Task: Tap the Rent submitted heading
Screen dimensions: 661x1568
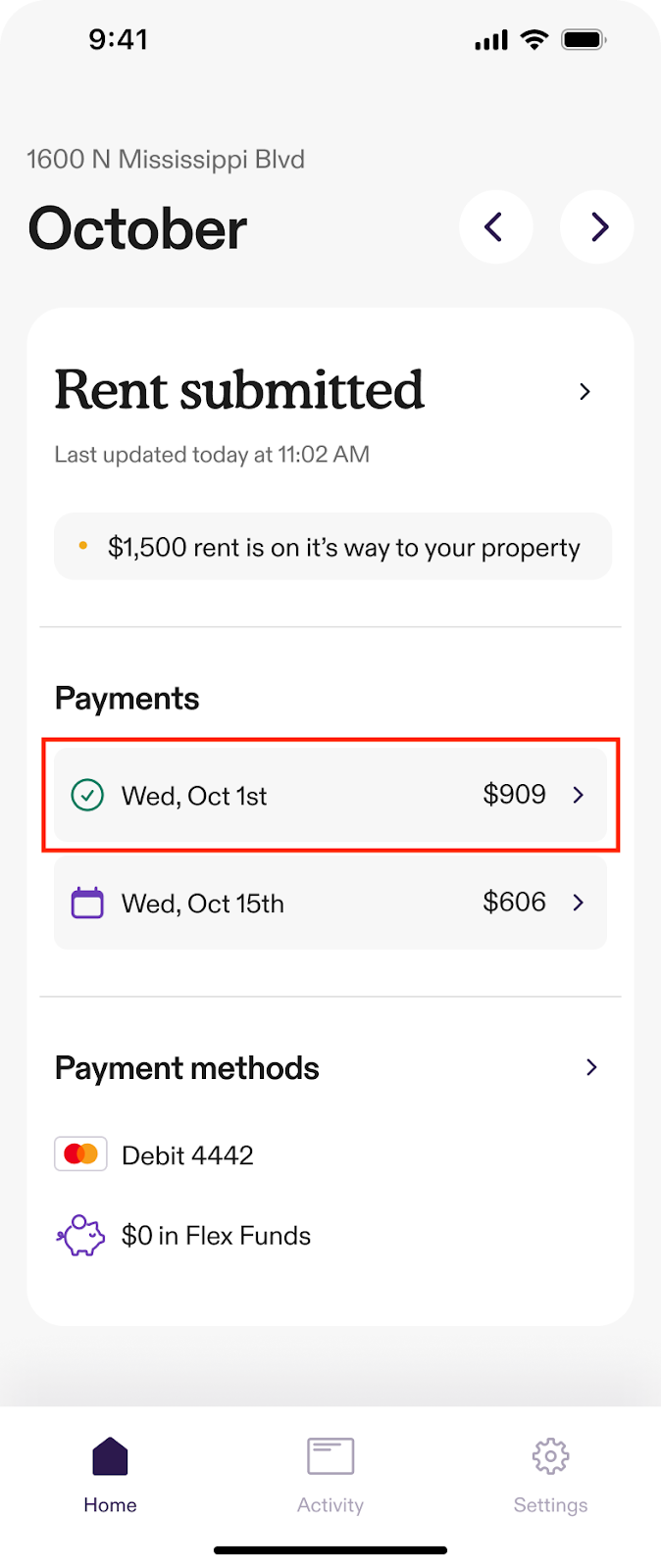Action: (x=239, y=390)
